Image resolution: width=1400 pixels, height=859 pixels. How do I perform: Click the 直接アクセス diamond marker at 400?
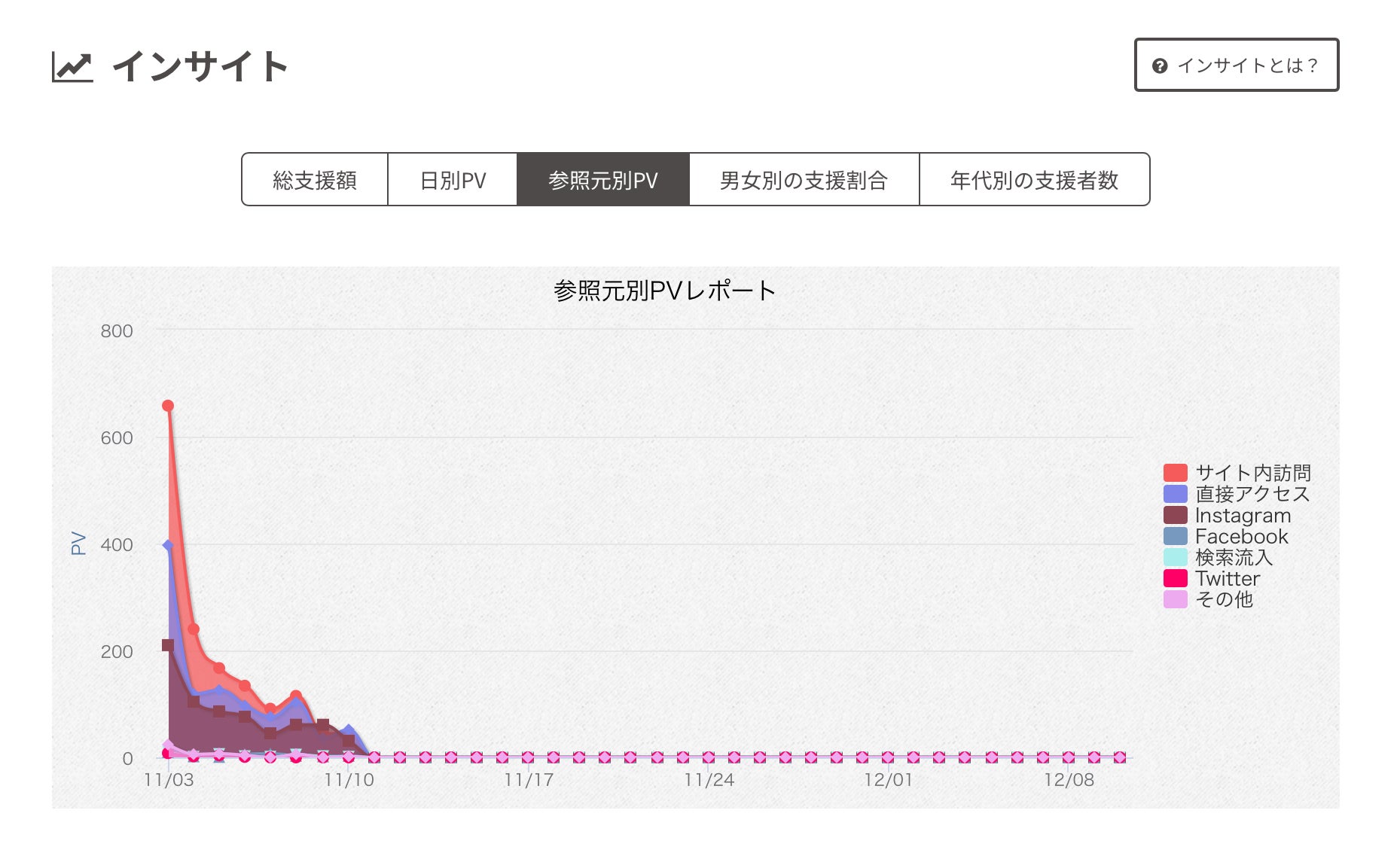click(168, 545)
